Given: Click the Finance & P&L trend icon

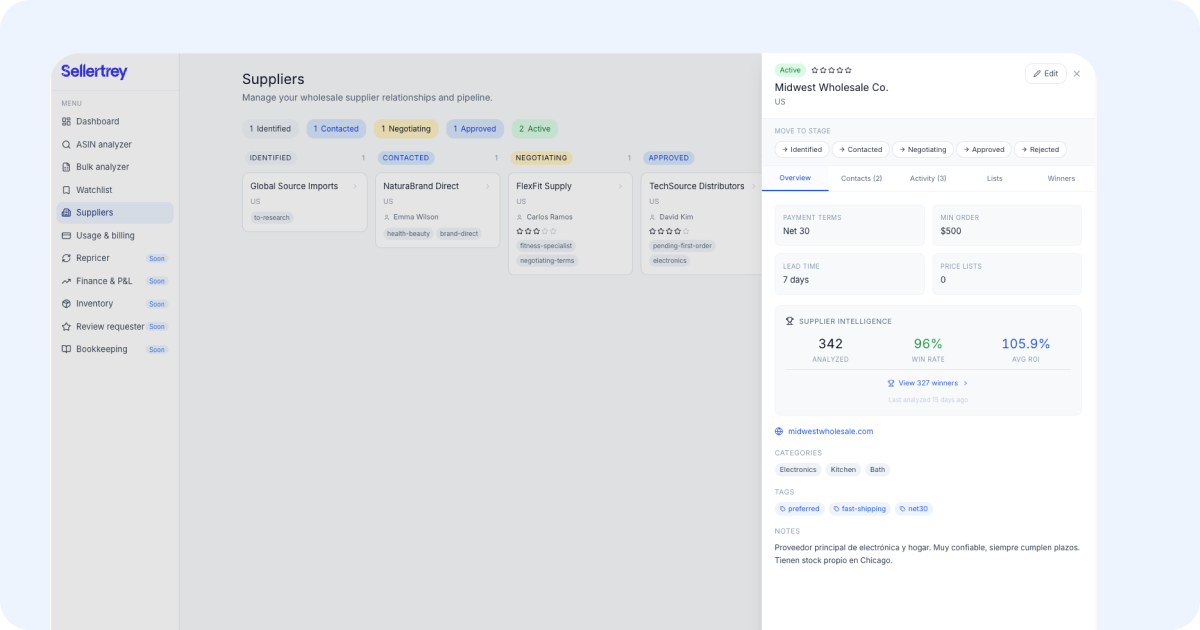Looking at the screenshot, I should coord(66,281).
